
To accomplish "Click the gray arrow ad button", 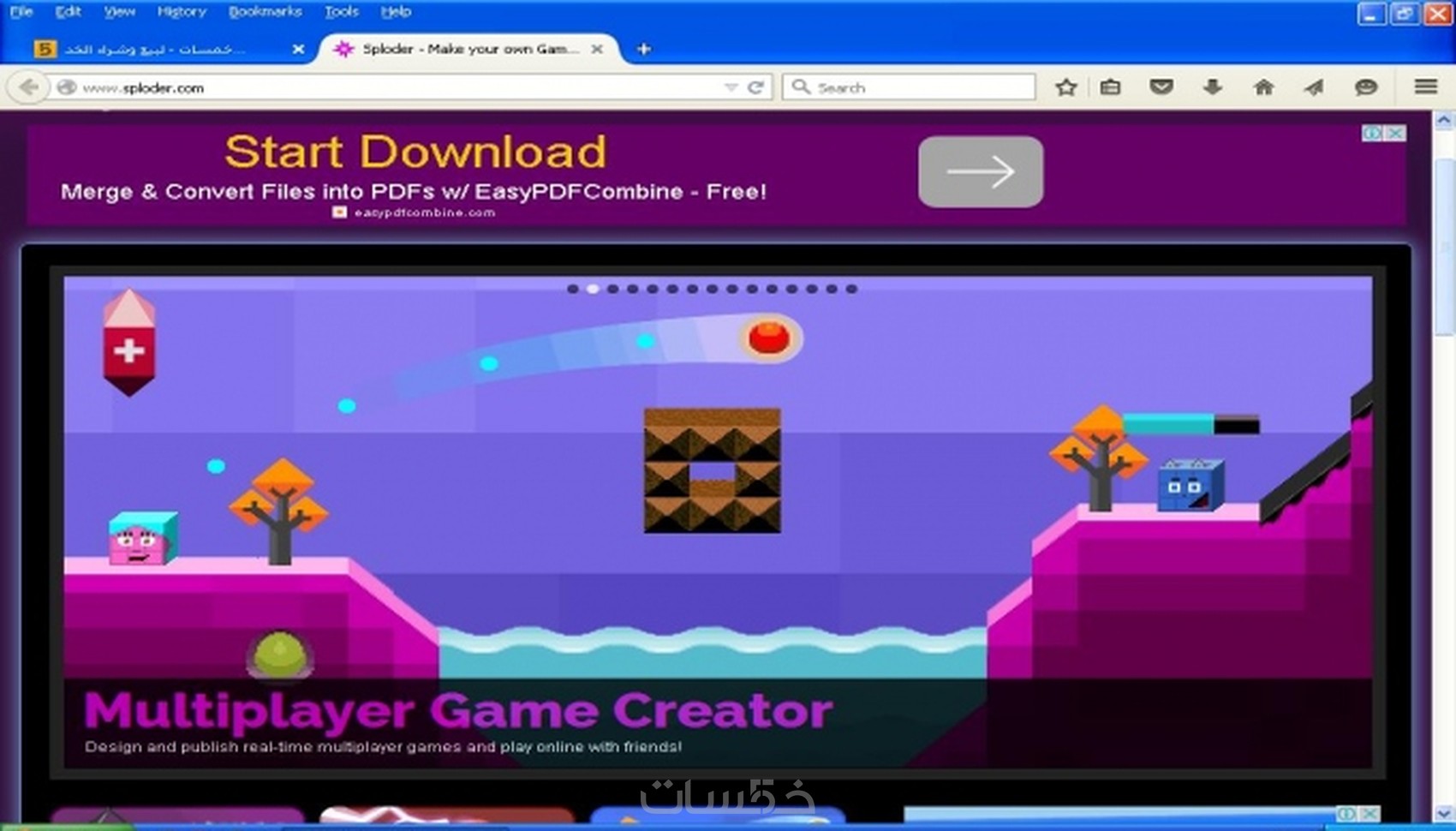I will coord(981,171).
